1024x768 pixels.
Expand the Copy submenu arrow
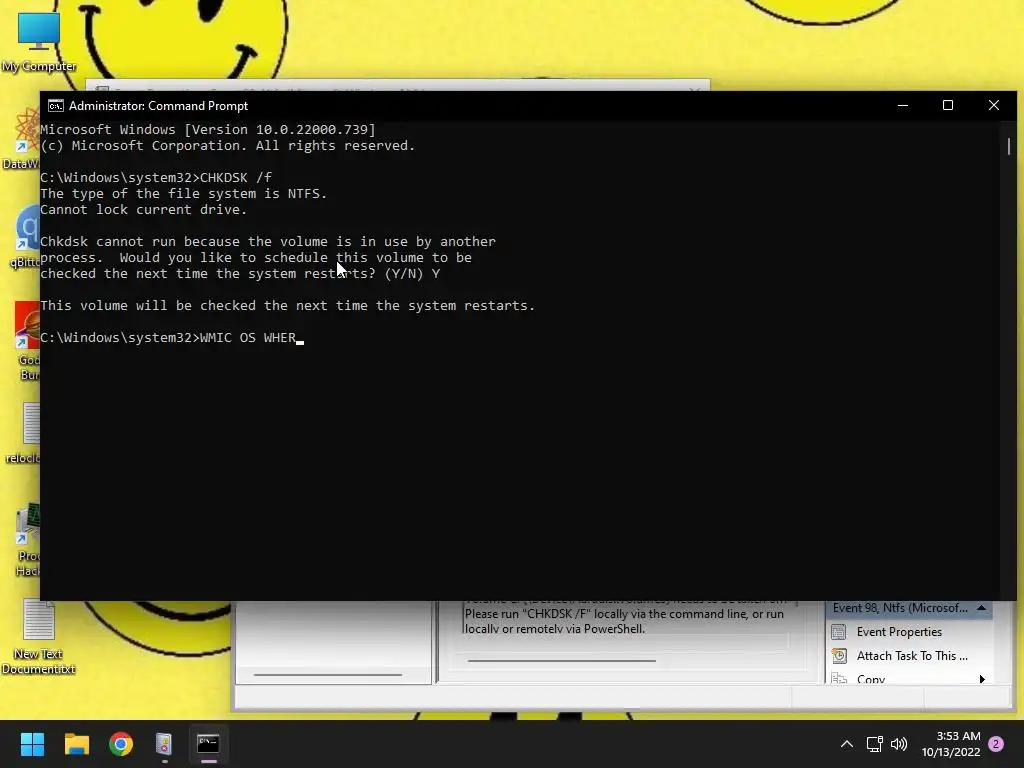pyautogui.click(x=982, y=679)
